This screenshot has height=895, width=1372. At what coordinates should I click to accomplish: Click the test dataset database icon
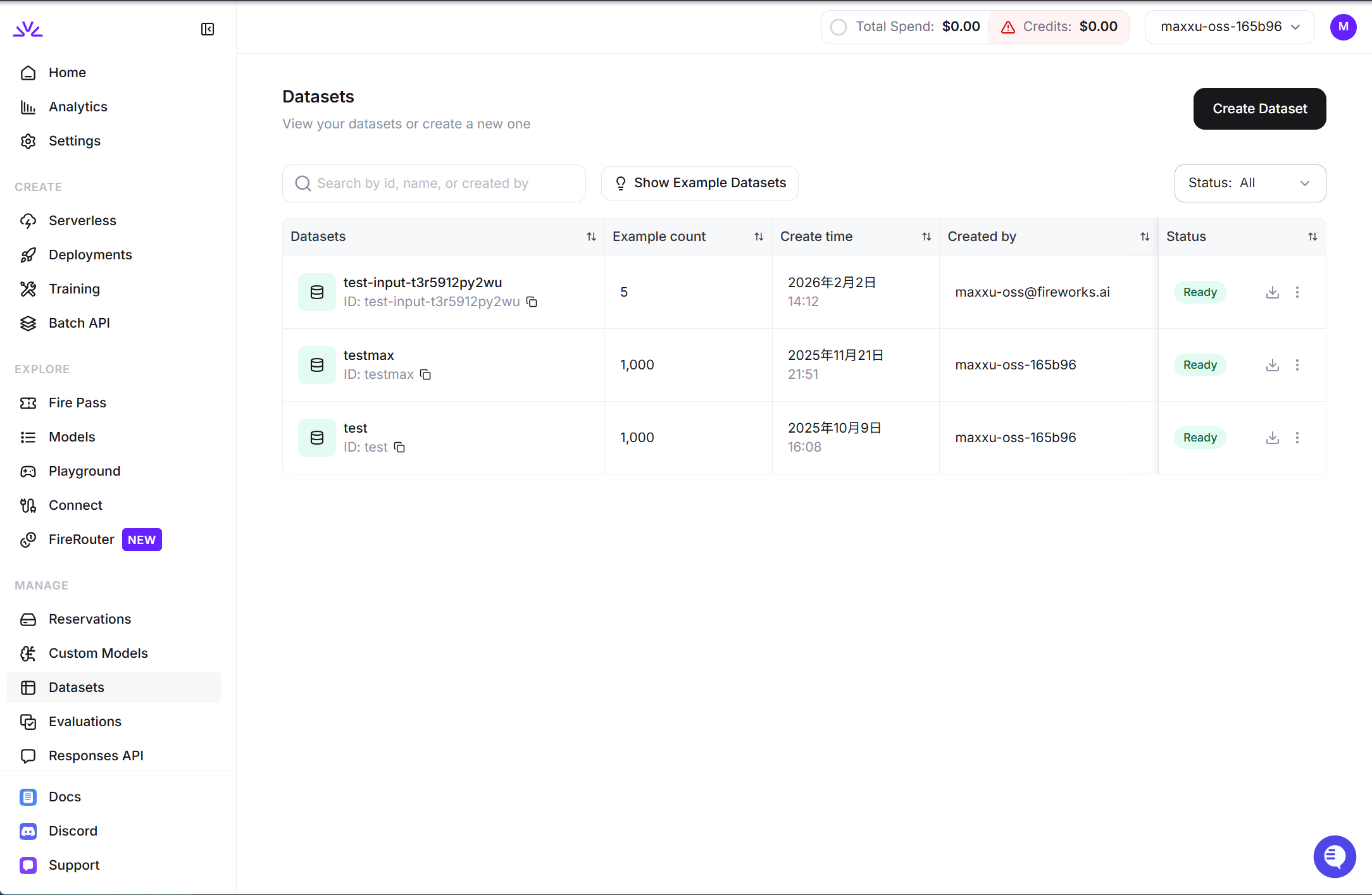(317, 438)
